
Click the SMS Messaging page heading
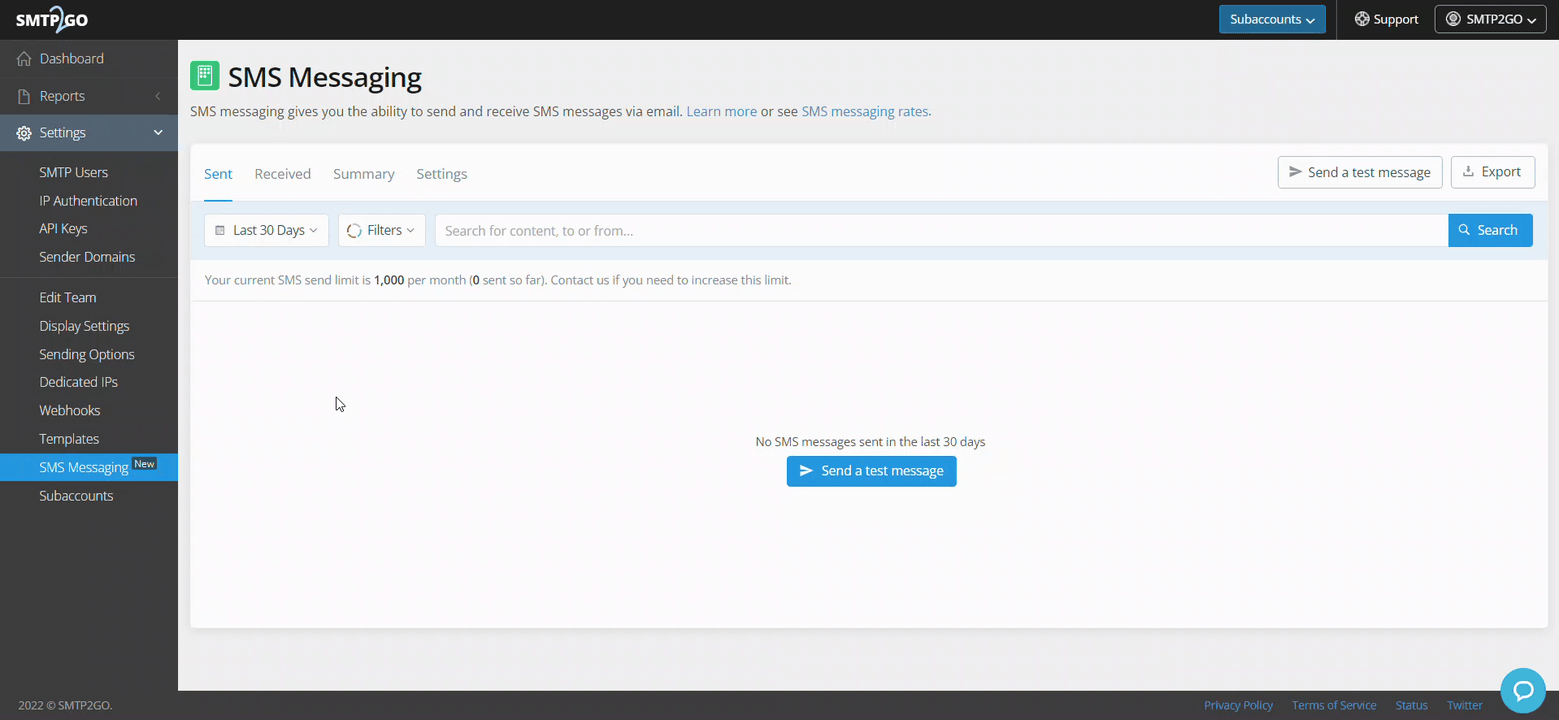pos(325,77)
